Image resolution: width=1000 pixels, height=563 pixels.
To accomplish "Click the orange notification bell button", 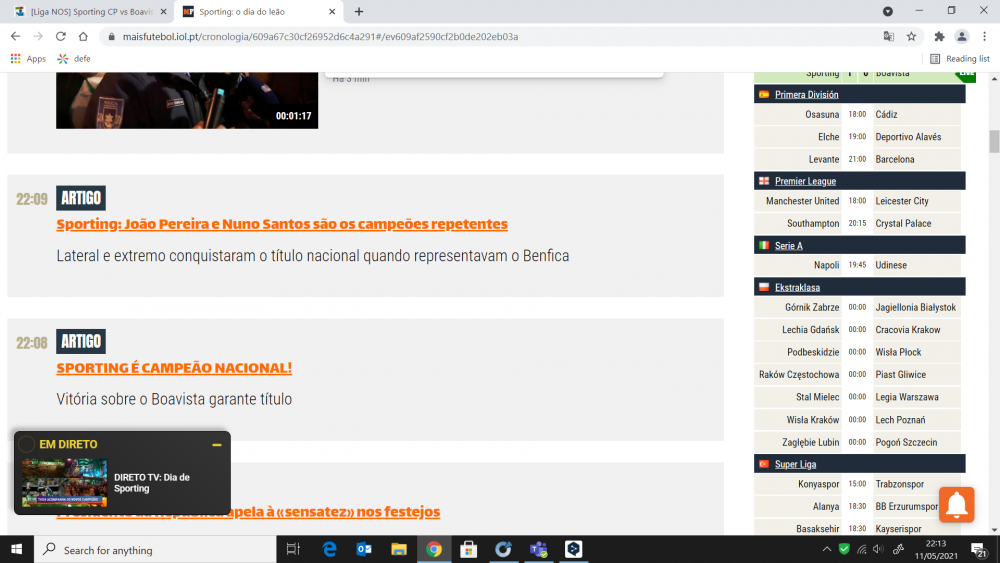I will coord(956,504).
